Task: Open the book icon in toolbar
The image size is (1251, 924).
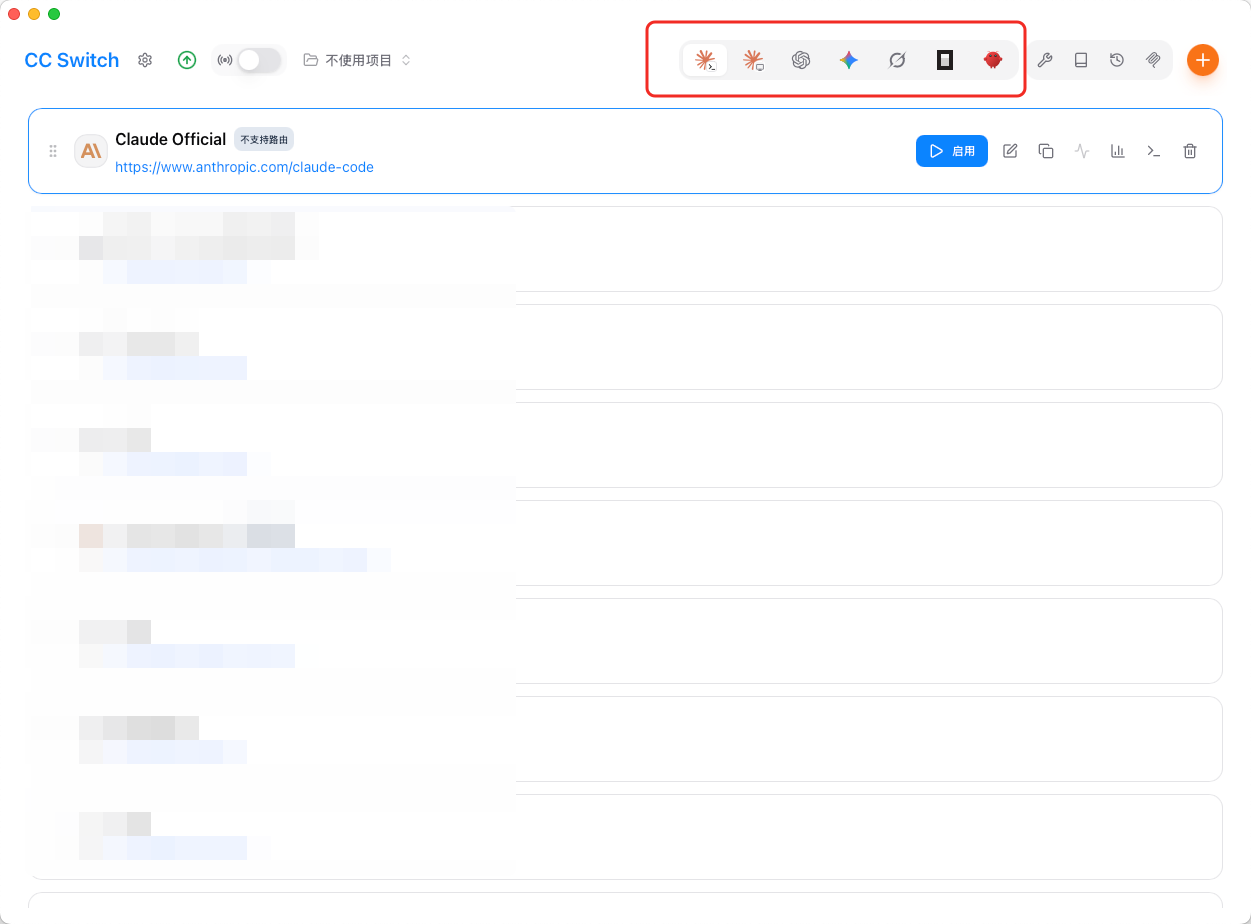Action: [x=1081, y=60]
